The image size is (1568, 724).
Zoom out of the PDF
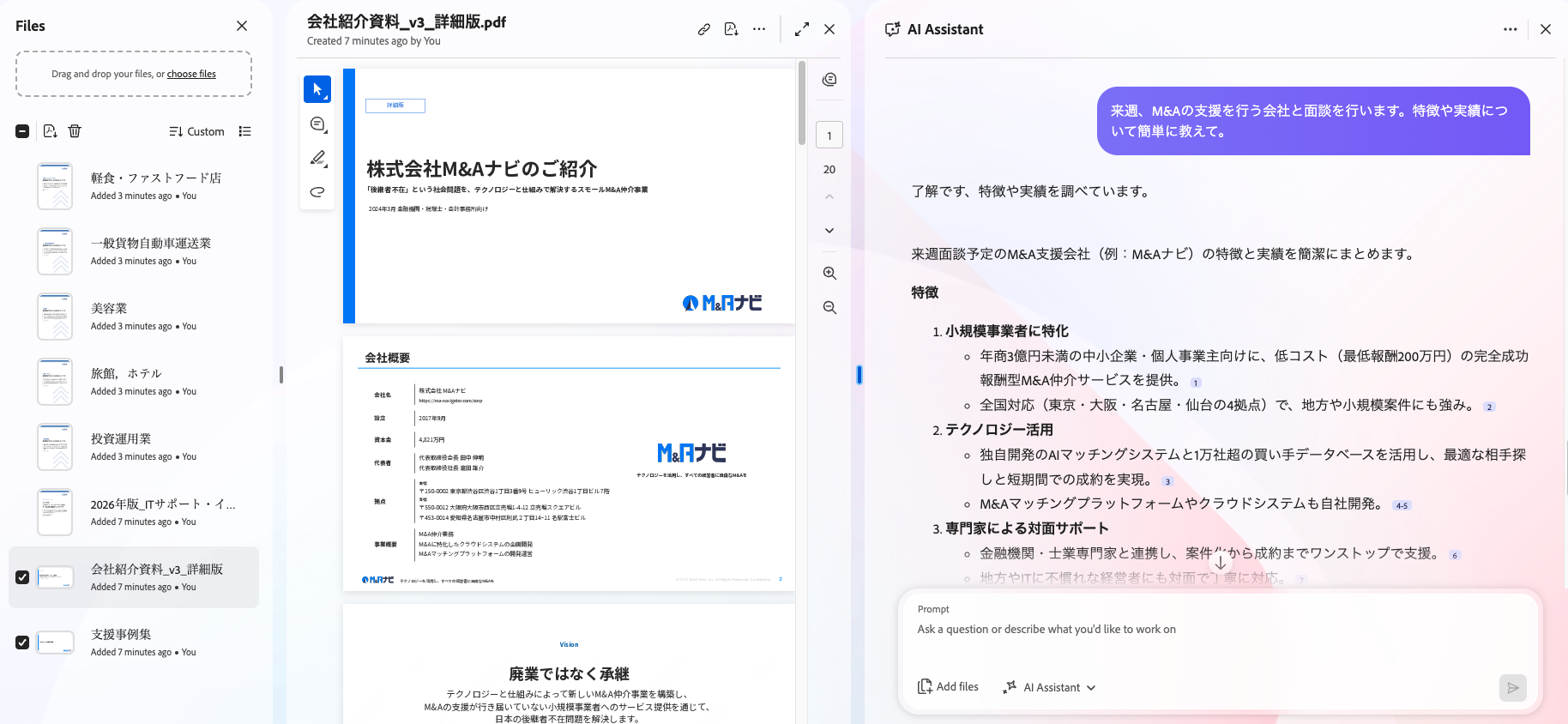tap(829, 307)
